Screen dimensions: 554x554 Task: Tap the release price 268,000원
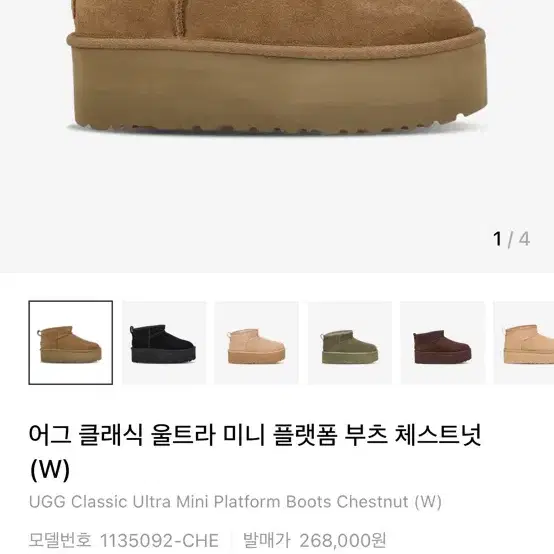pos(343,540)
